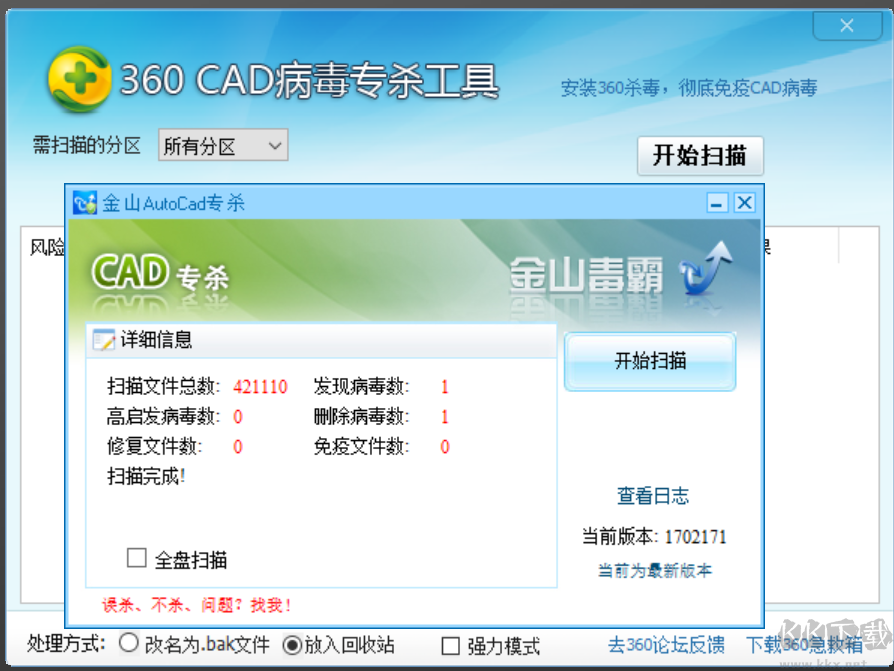Minimize the Kingsoft AutoCad dialog

[x=716, y=202]
